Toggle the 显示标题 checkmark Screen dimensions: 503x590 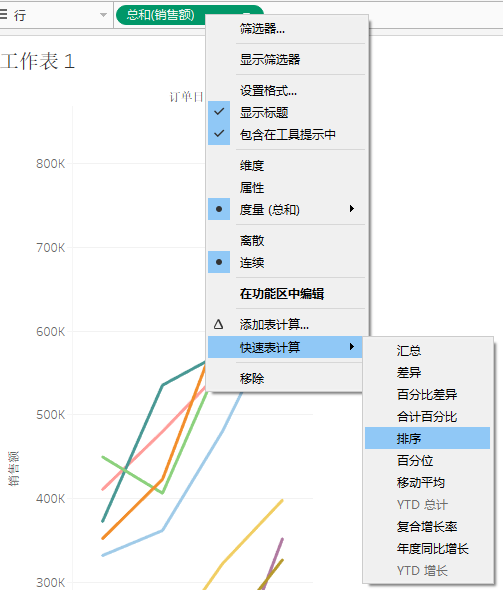pos(287,112)
